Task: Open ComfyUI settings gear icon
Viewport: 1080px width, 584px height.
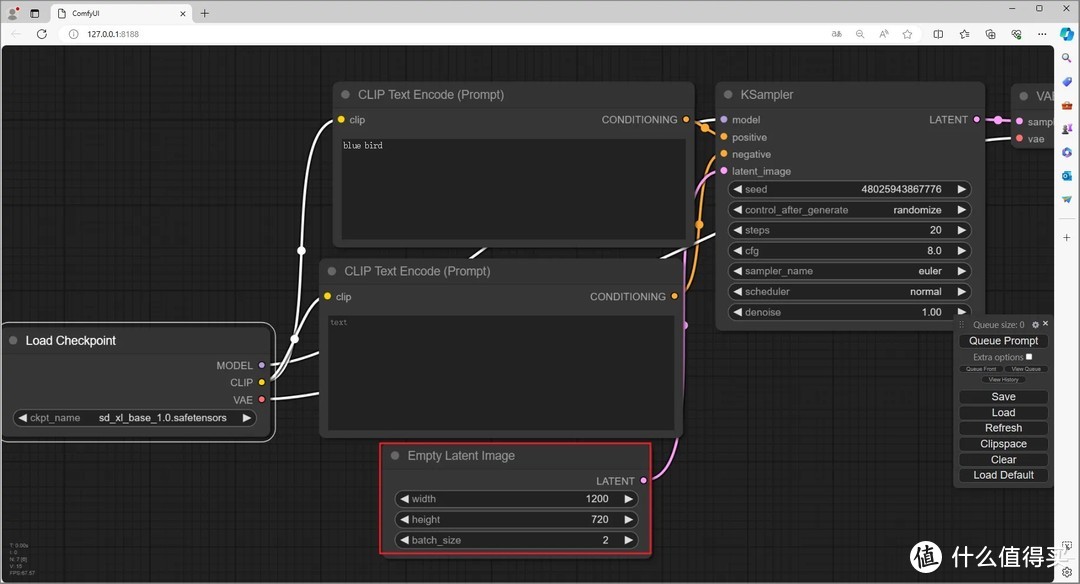Action: tap(1035, 324)
